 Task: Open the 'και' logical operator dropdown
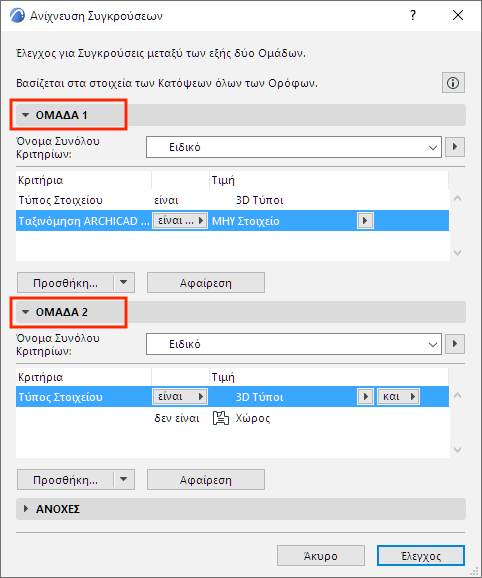click(398, 397)
